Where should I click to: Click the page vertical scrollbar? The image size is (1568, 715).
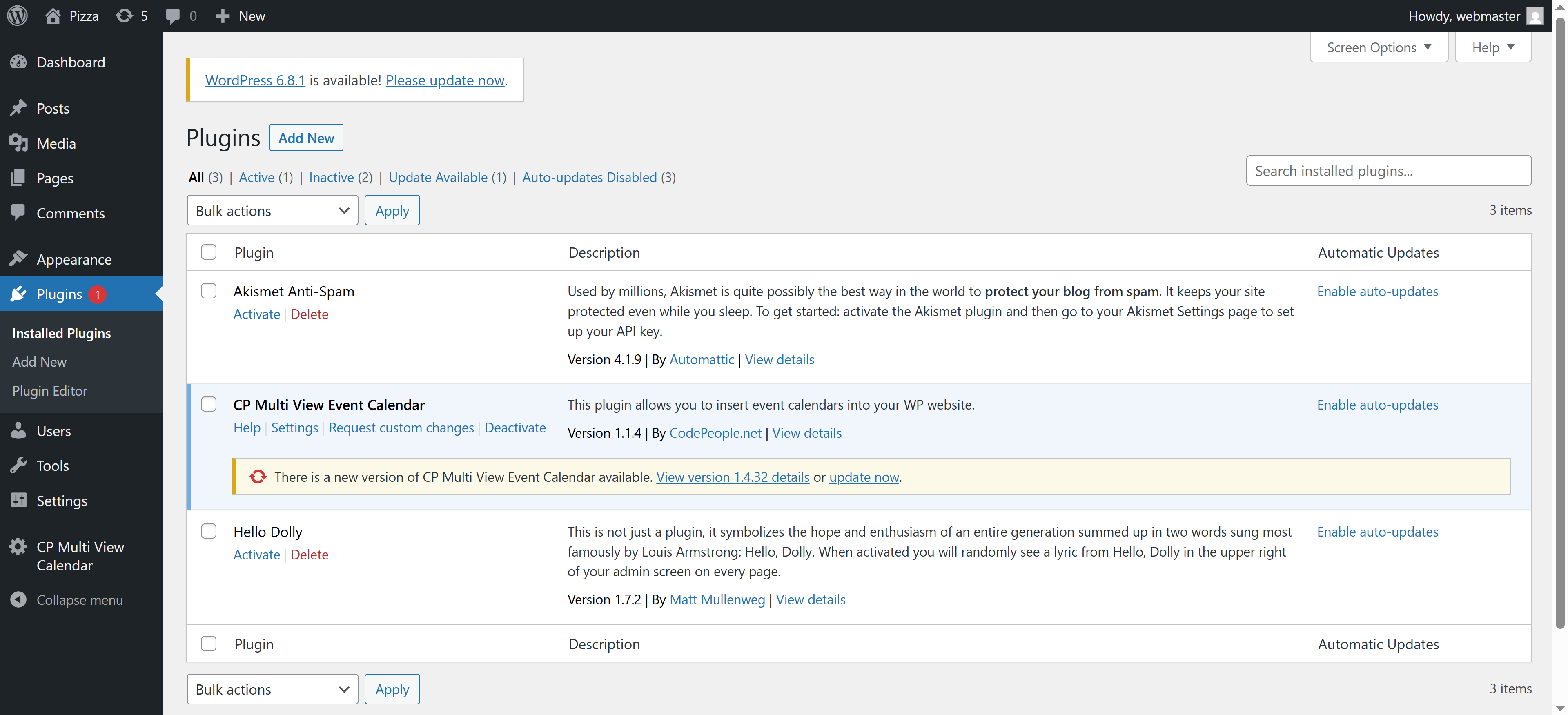(x=1560, y=323)
